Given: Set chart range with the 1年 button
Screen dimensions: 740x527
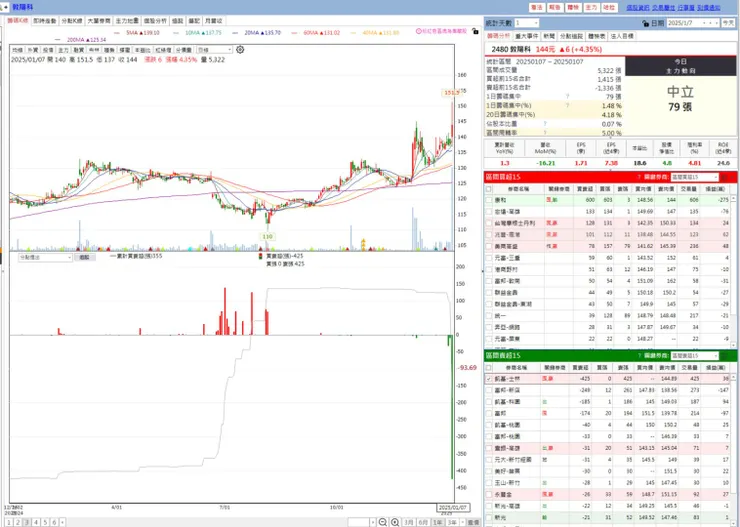Looking at the screenshot, I should coord(438,522).
